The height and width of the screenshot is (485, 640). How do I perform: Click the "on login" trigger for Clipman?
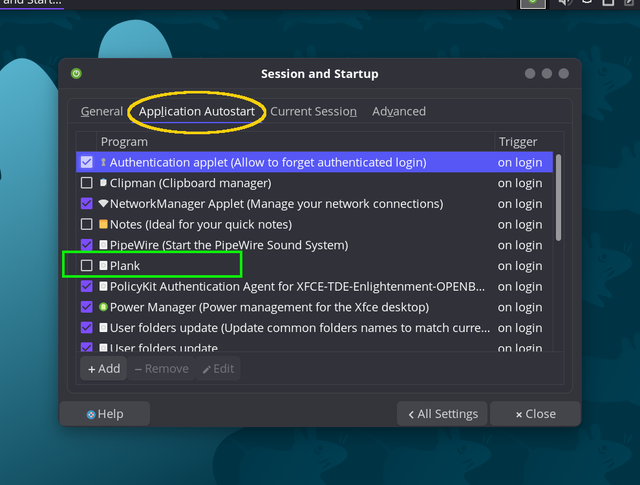point(520,183)
